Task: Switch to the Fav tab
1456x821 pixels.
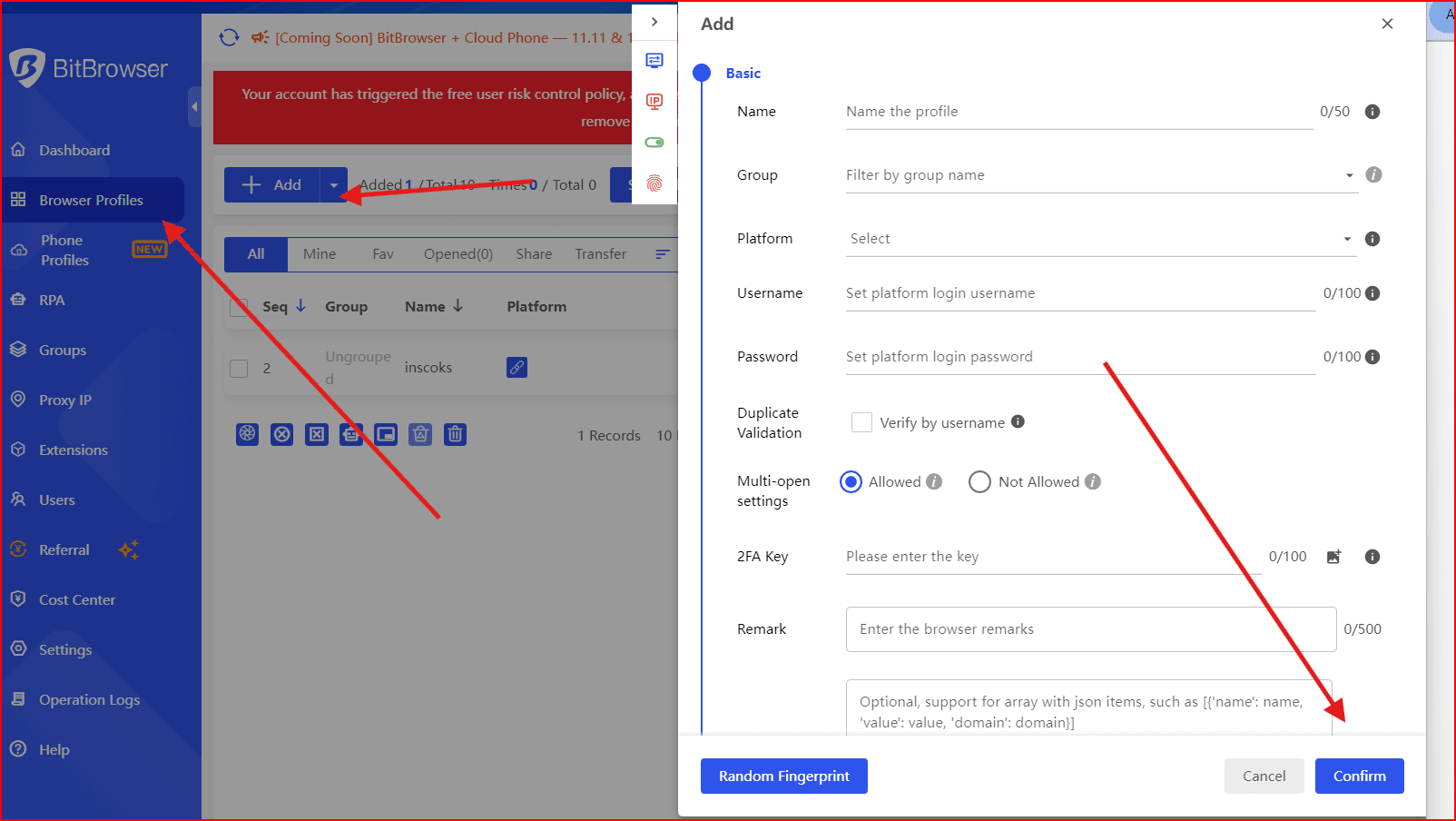Action: (x=383, y=254)
